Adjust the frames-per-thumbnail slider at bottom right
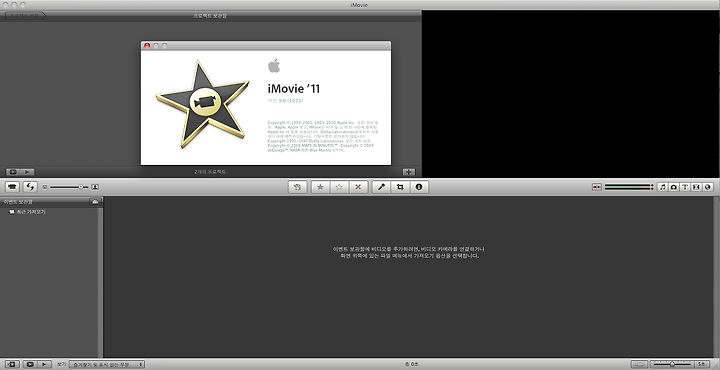Viewport: 720px width, 370px height. point(672,364)
